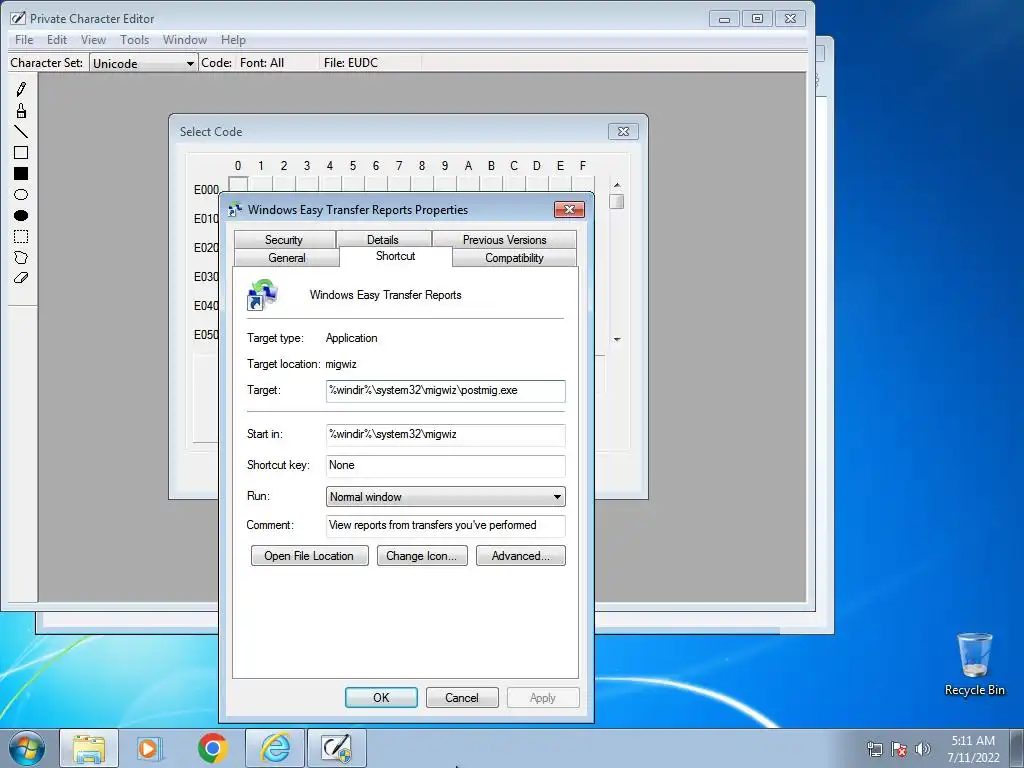Select the Brush tool in Private Character Editor
The height and width of the screenshot is (768, 1024).
tap(21, 110)
